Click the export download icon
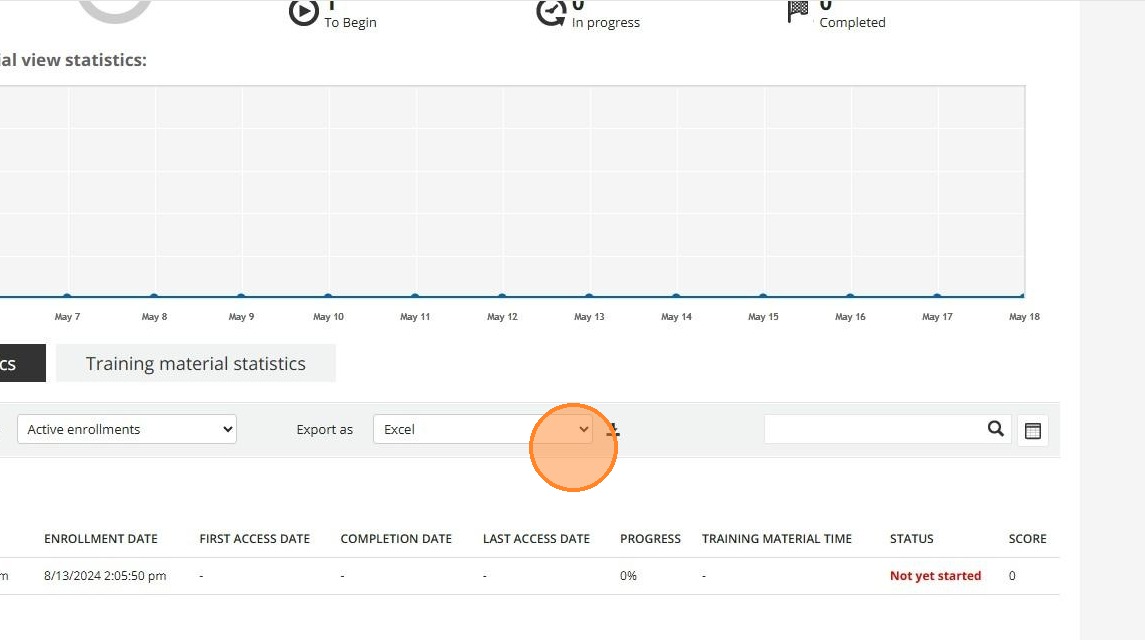The width and height of the screenshot is (1145, 640). pyautogui.click(x=613, y=430)
